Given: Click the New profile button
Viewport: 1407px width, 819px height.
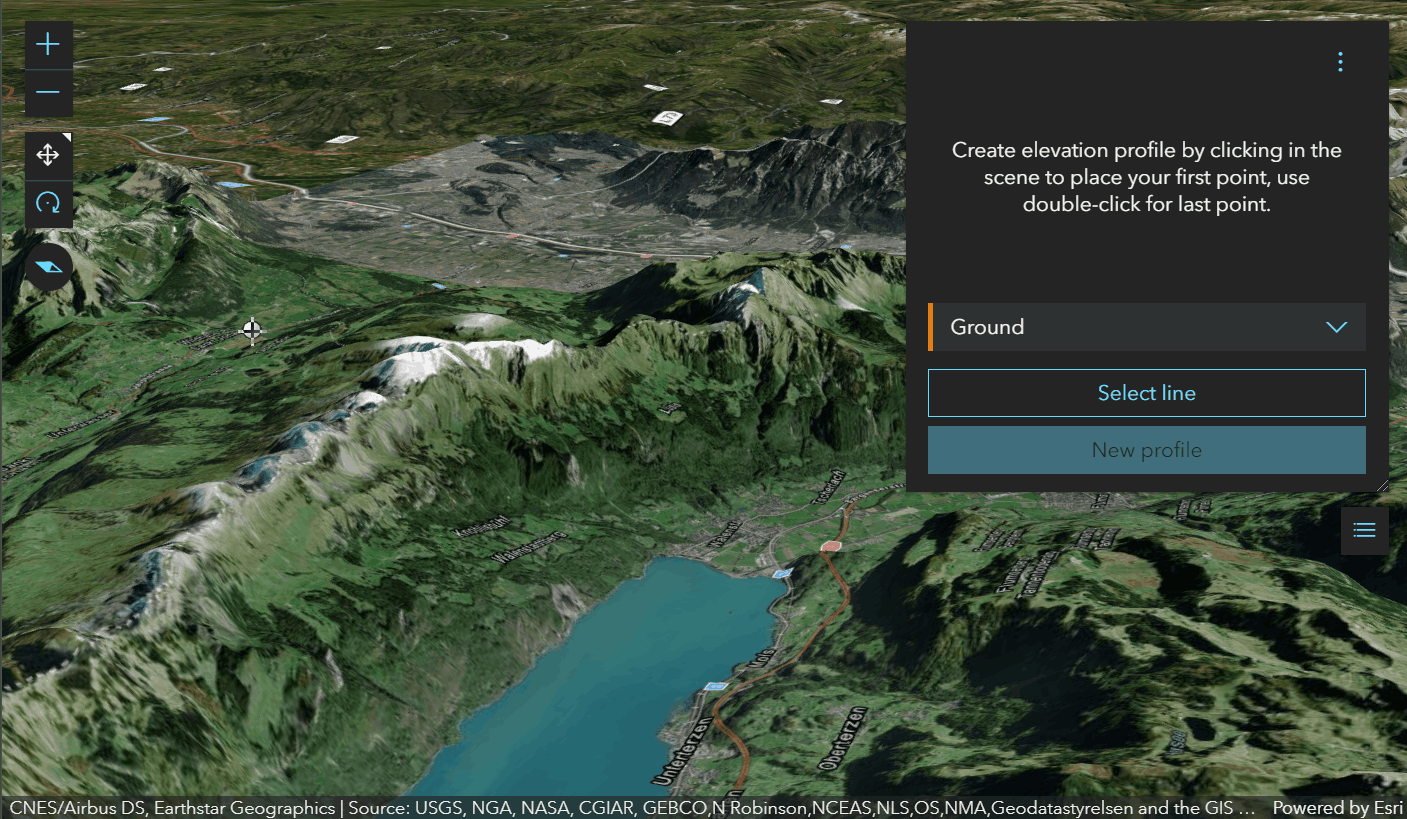Looking at the screenshot, I should [1146, 450].
